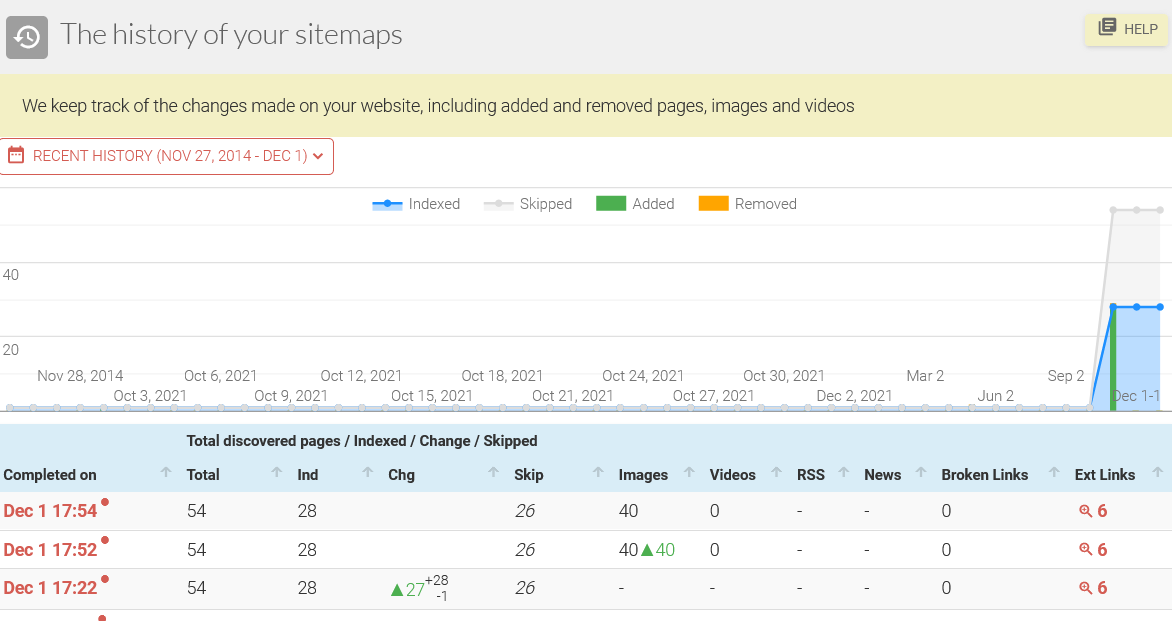Click the calendar icon on the date range filter
The width and height of the screenshot is (1172, 621).
tap(17, 156)
